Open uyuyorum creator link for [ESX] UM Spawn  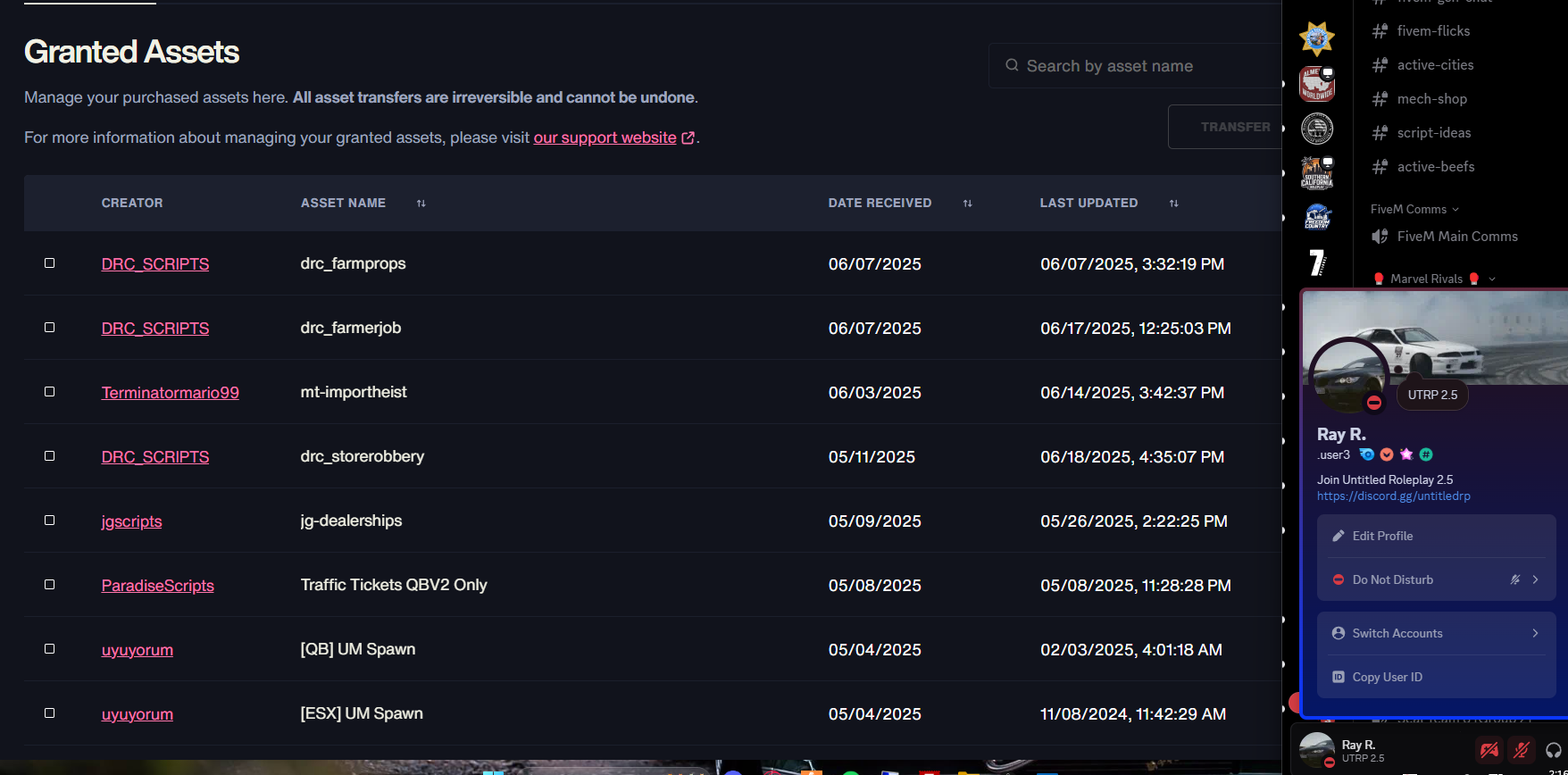[138, 714]
